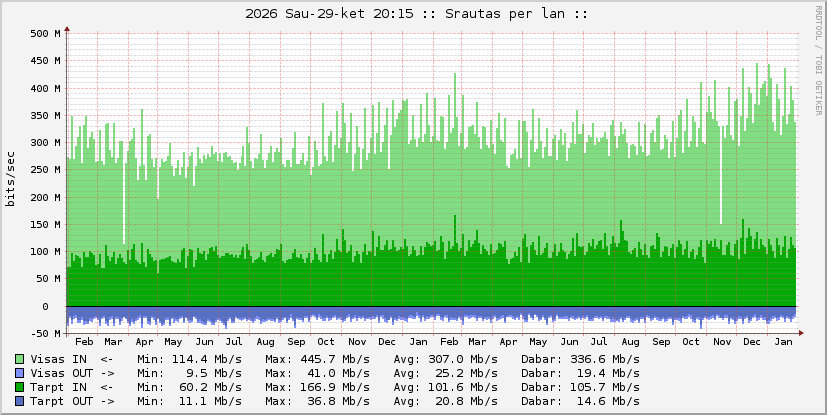This screenshot has height=415, width=827.
Task: Select the dark blue Tarpt OUT legend swatch
Action: coord(20,401)
